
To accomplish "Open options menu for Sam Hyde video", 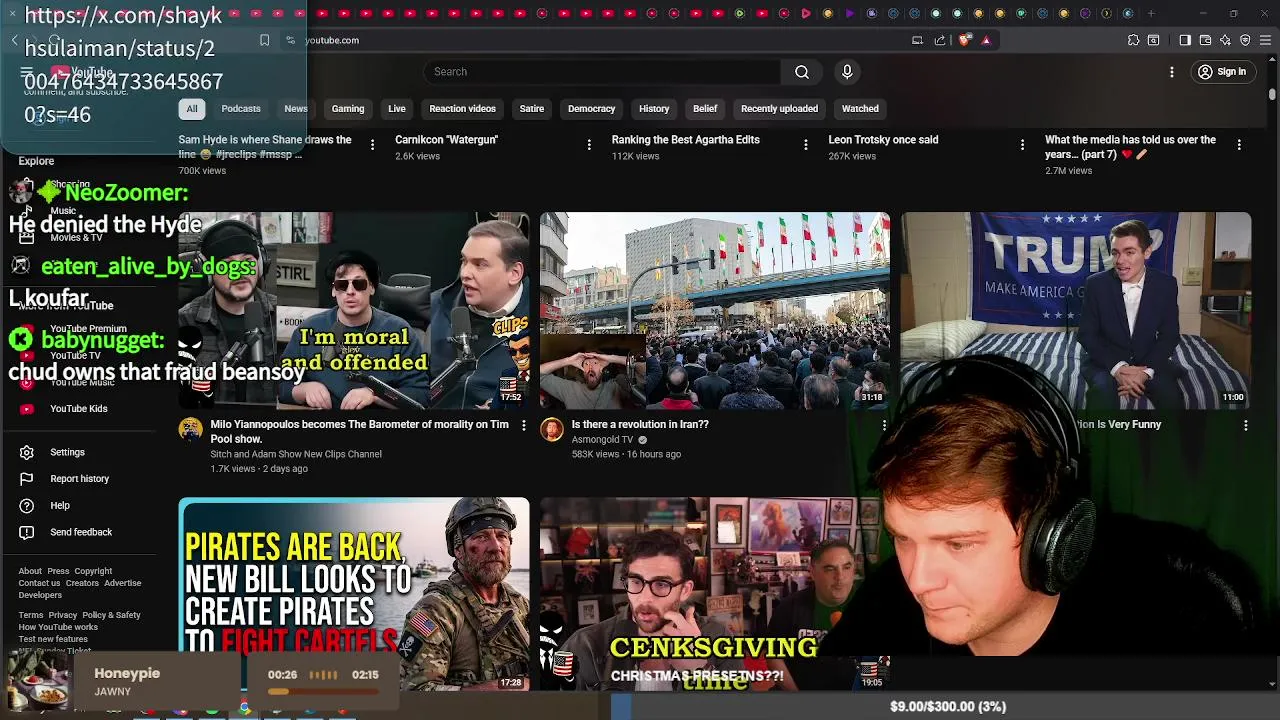I will 372,145.
